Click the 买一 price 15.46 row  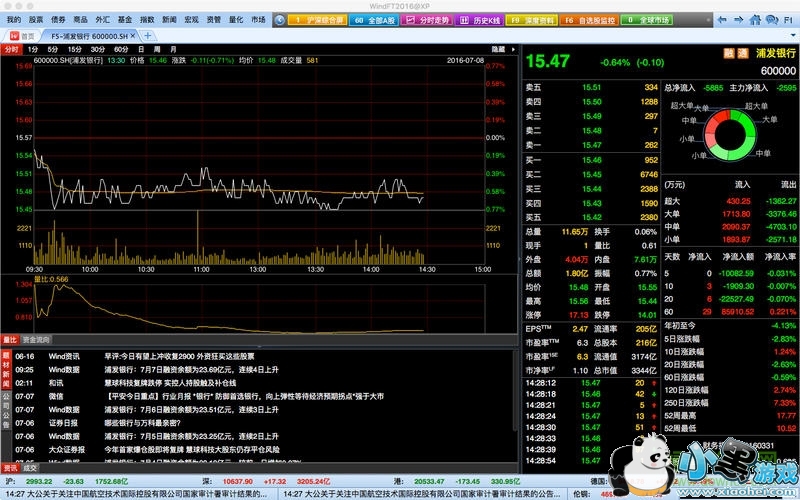click(591, 160)
